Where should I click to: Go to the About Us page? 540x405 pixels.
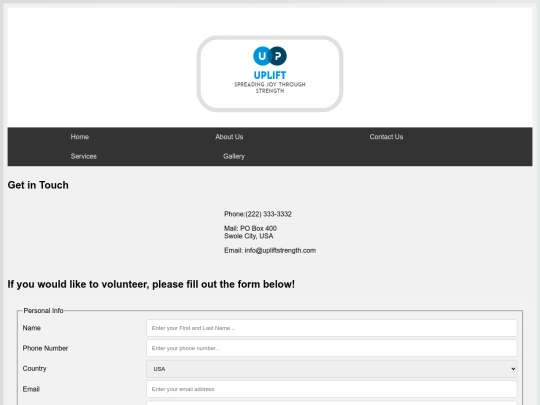coord(229,137)
